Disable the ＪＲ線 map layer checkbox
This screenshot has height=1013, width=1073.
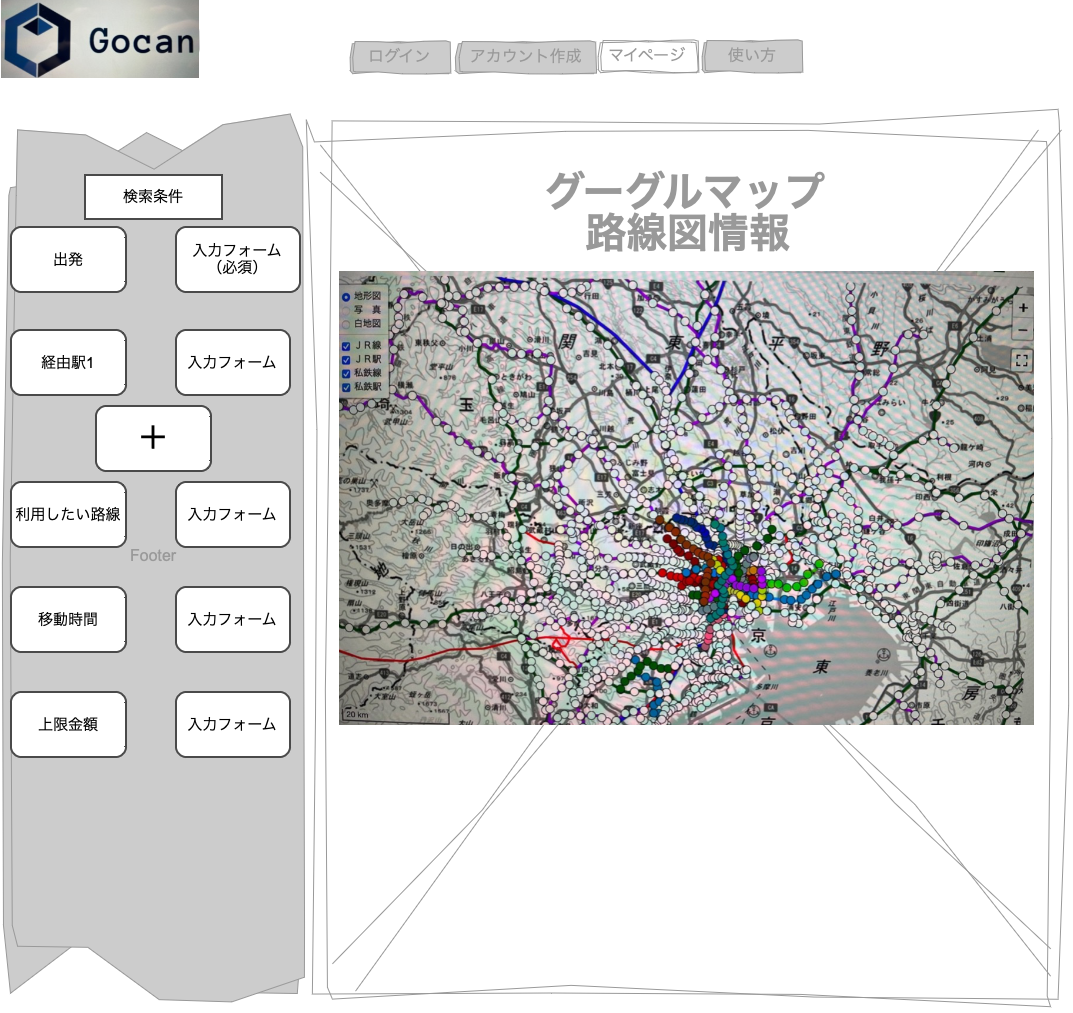pos(346,348)
